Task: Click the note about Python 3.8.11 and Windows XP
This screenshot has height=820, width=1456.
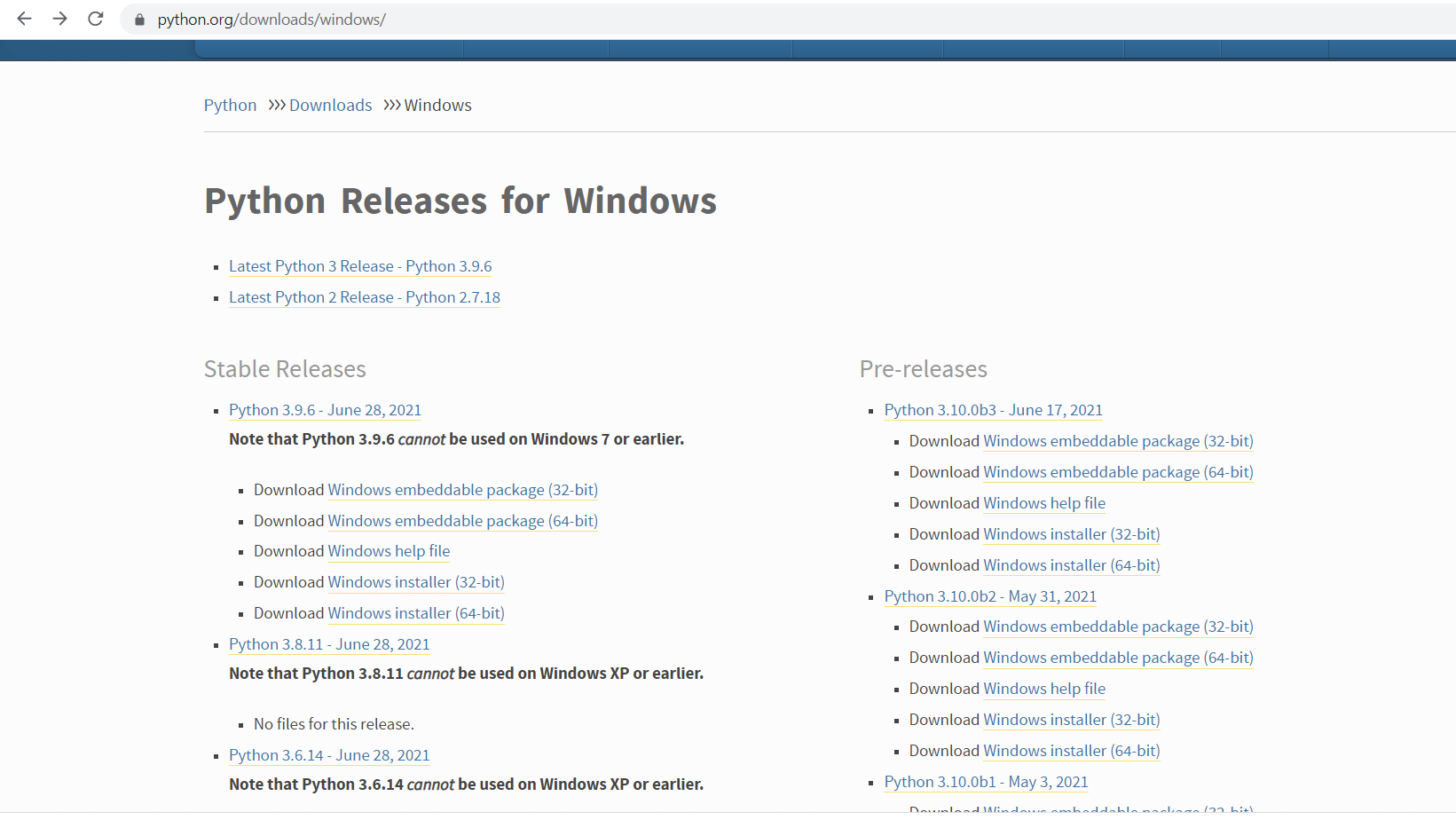Action: click(467, 674)
